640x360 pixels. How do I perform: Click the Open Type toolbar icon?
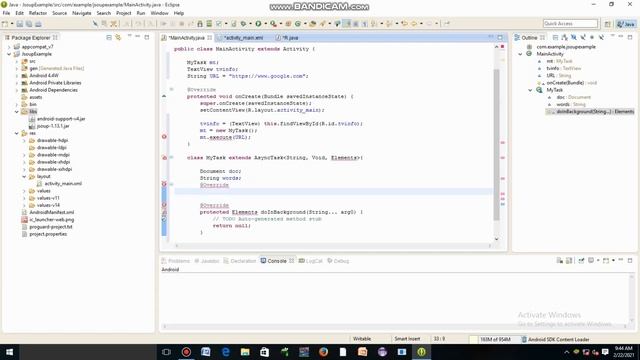click(x=313, y=24)
